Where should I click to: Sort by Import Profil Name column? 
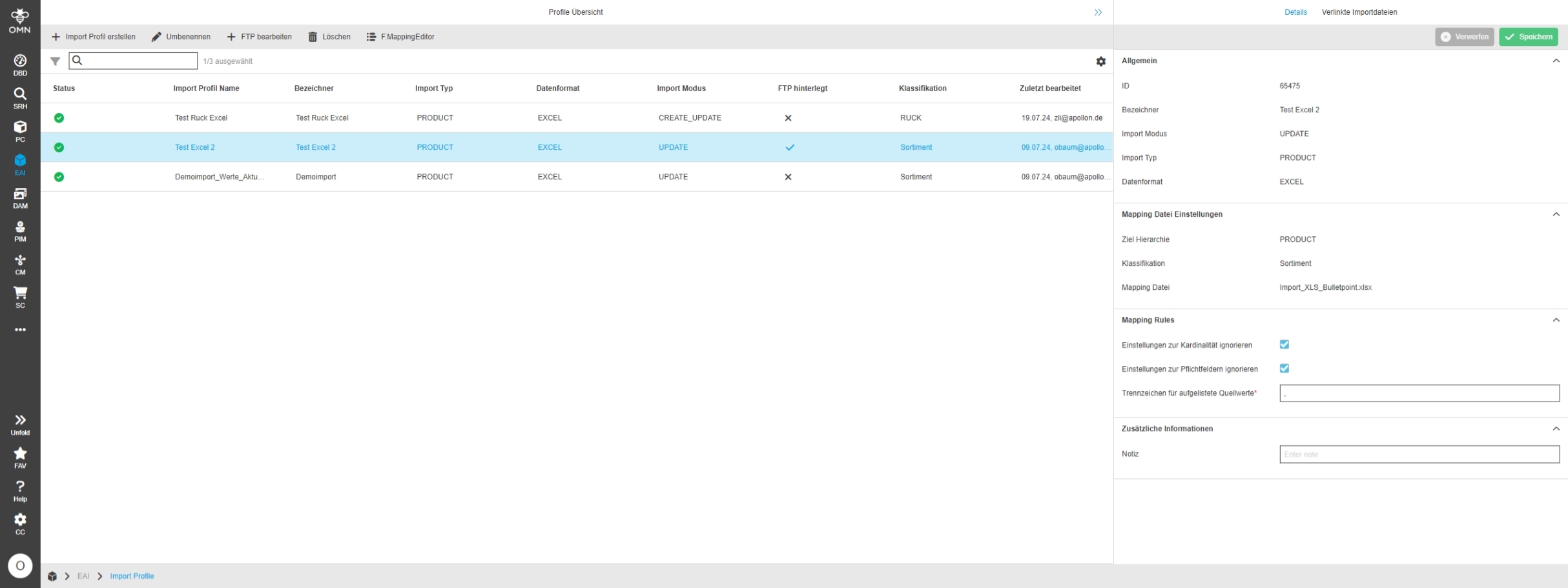(206, 88)
